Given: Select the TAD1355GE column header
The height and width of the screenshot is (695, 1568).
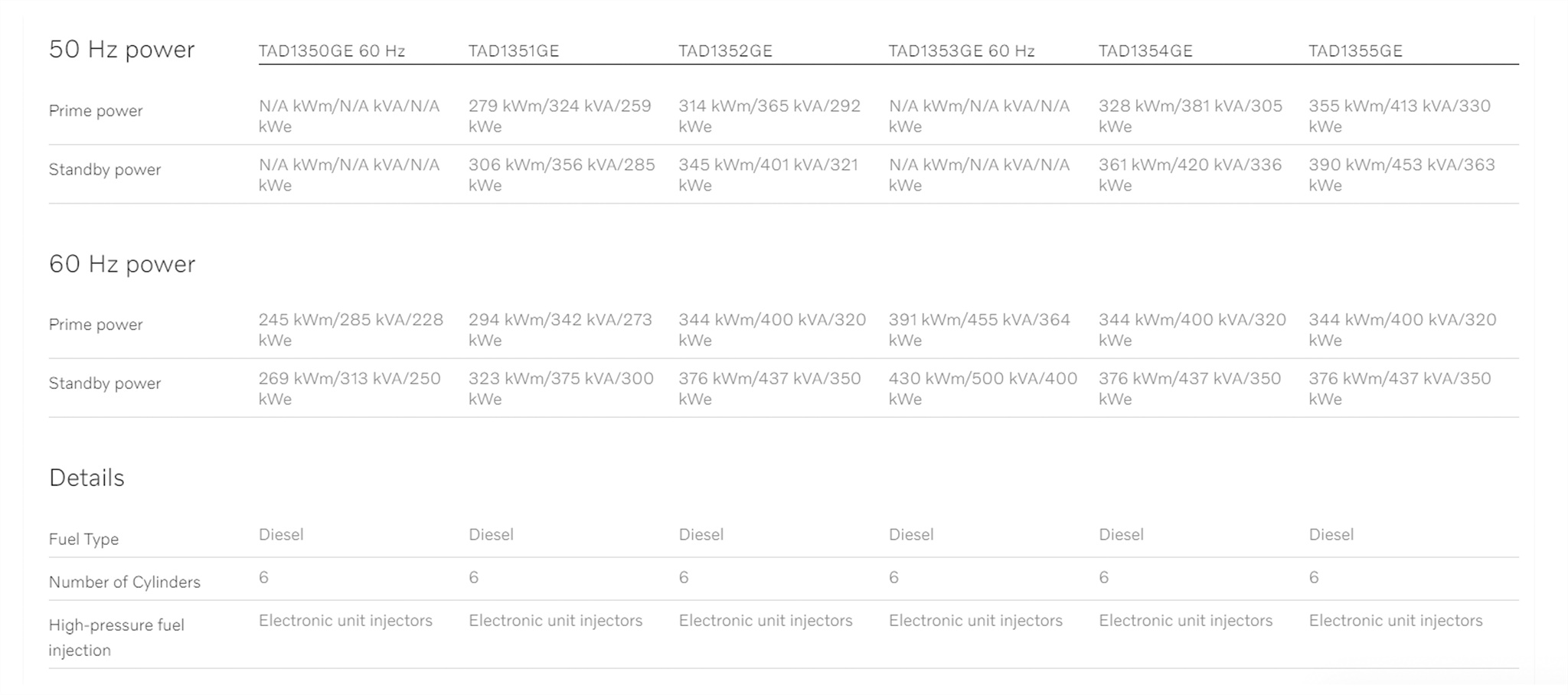Looking at the screenshot, I should (1355, 51).
